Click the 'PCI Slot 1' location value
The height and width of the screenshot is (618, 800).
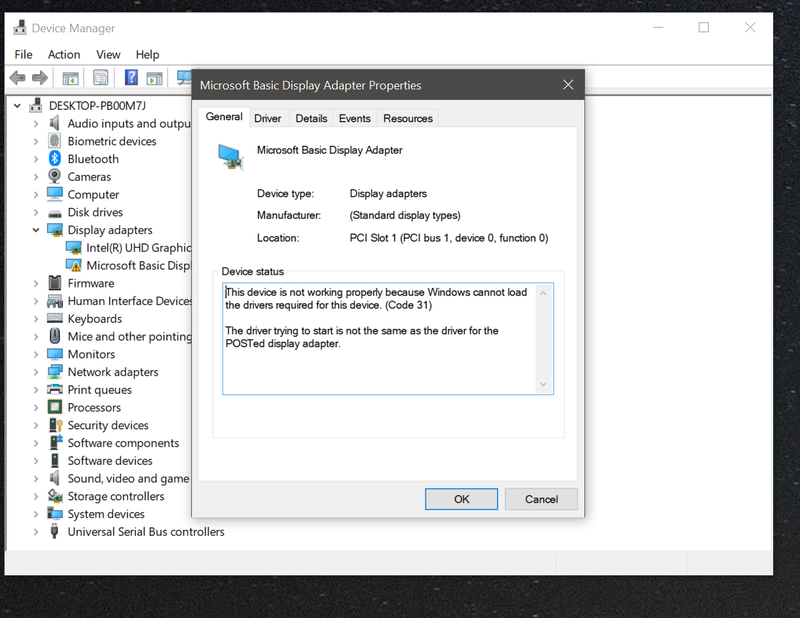point(449,238)
